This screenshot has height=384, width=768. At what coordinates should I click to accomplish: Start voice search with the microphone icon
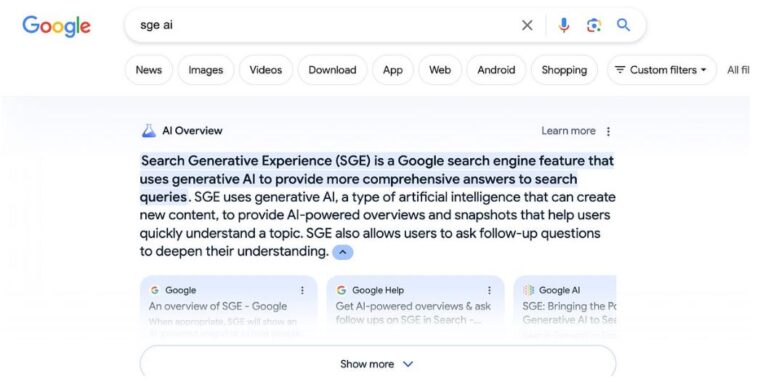[x=564, y=25]
